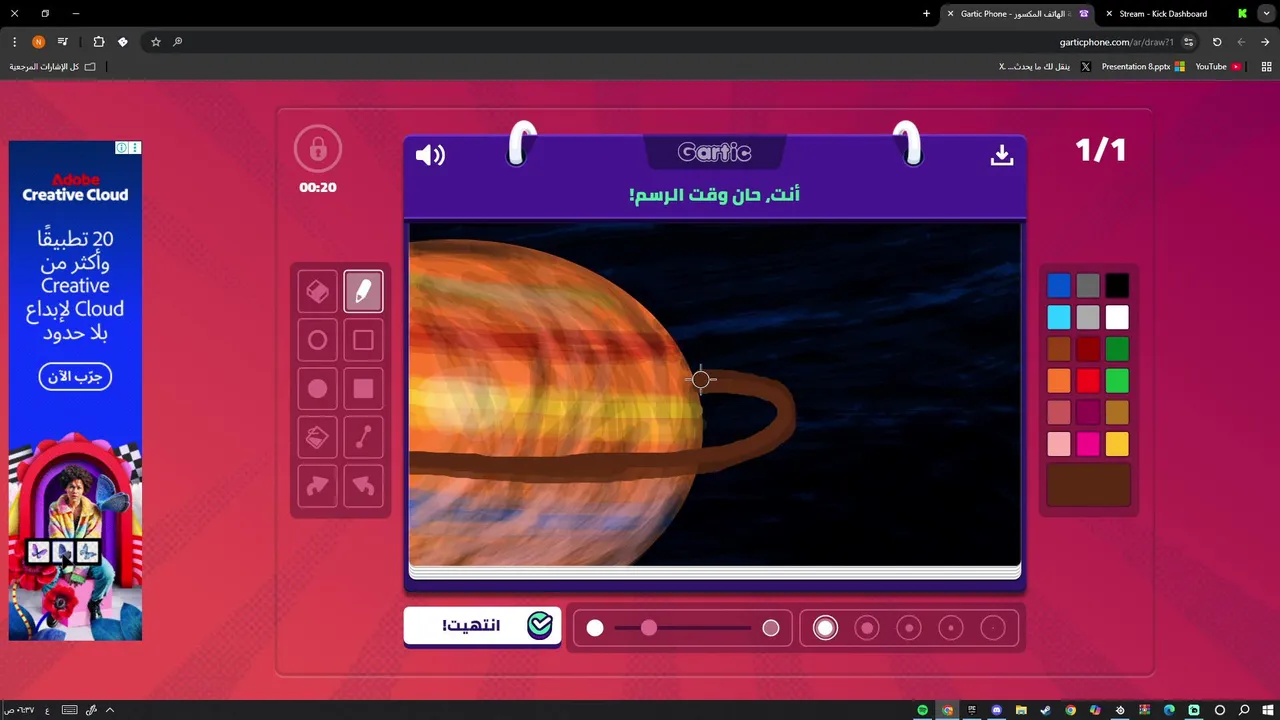Click the انتهيت! done button
Viewport: 1280px width, 720px height.
483,626
